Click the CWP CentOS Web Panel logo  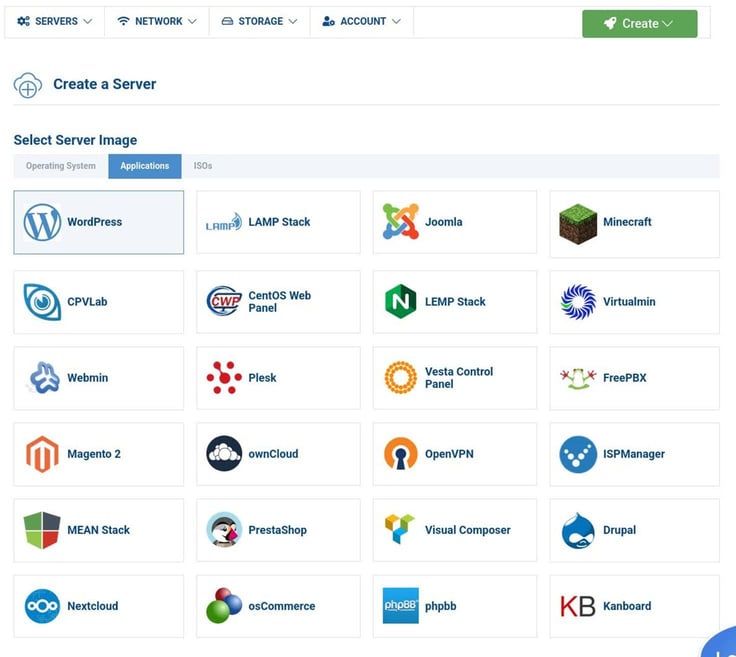[x=224, y=301]
